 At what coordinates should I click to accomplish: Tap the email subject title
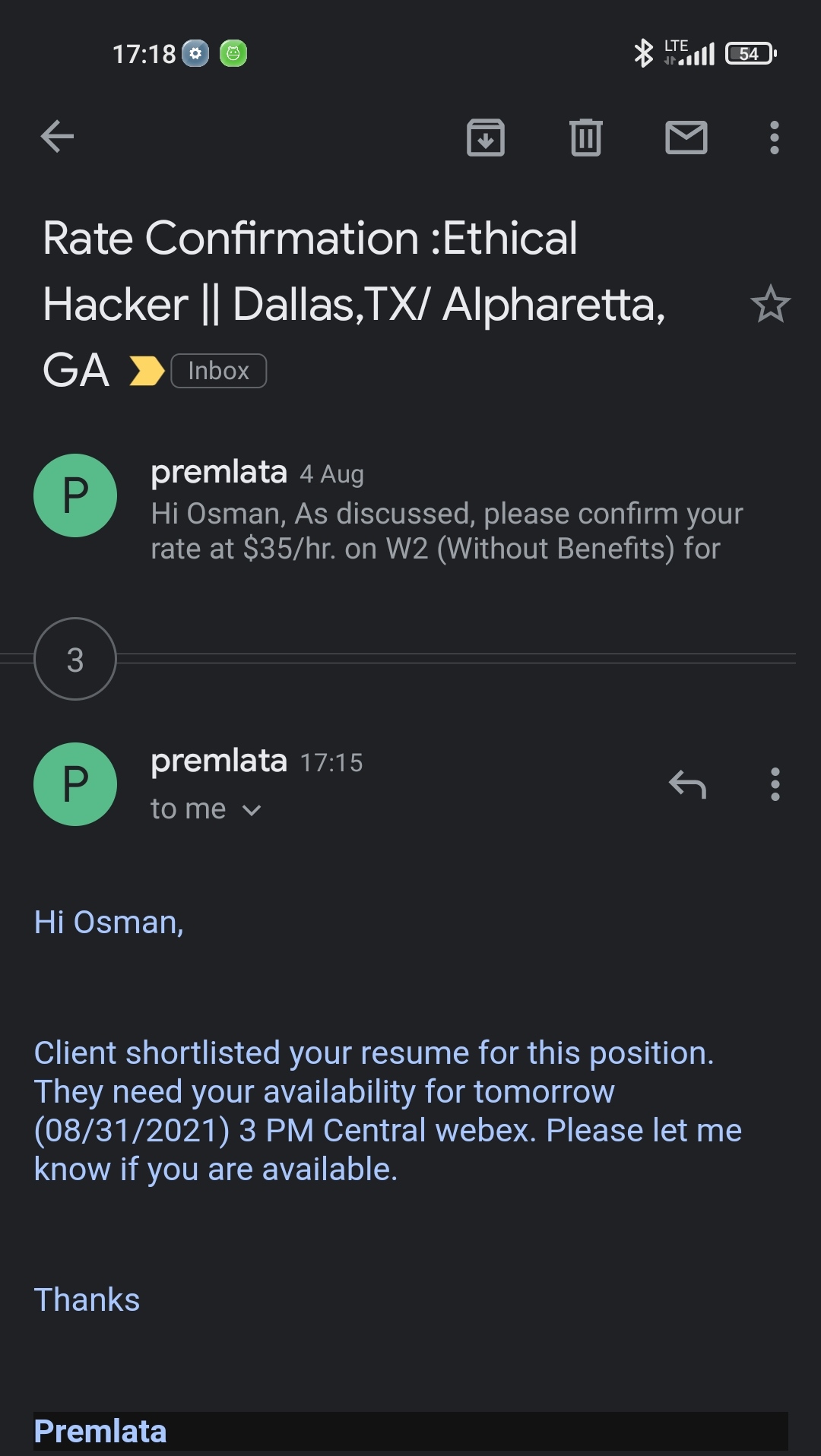tap(354, 304)
